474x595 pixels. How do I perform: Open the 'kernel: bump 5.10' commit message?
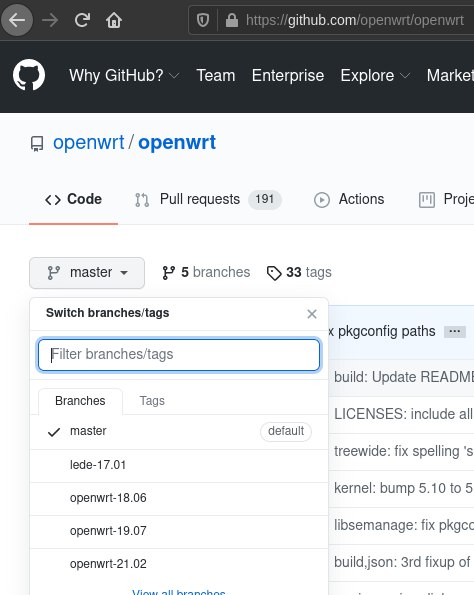pyautogui.click(x=404, y=488)
